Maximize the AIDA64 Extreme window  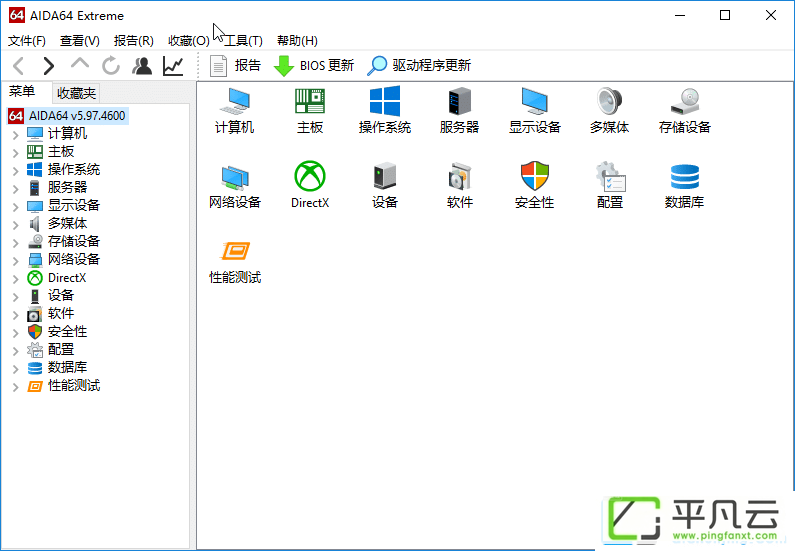[725, 15]
